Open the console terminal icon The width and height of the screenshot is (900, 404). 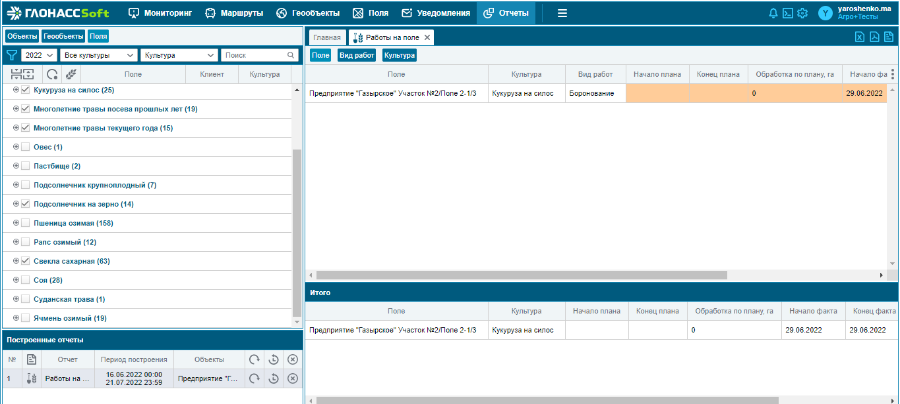tap(788, 13)
